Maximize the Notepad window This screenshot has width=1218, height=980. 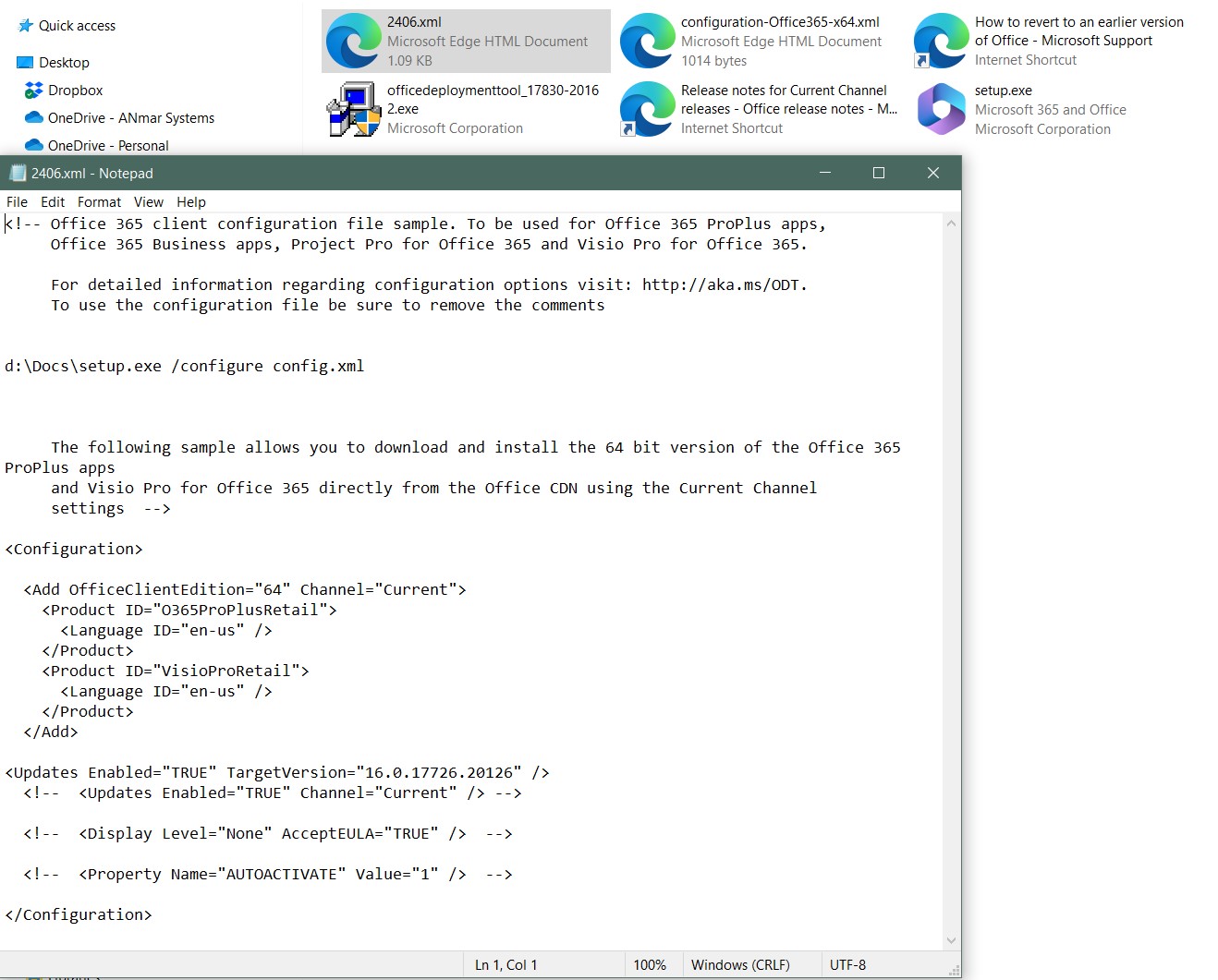[x=878, y=174]
